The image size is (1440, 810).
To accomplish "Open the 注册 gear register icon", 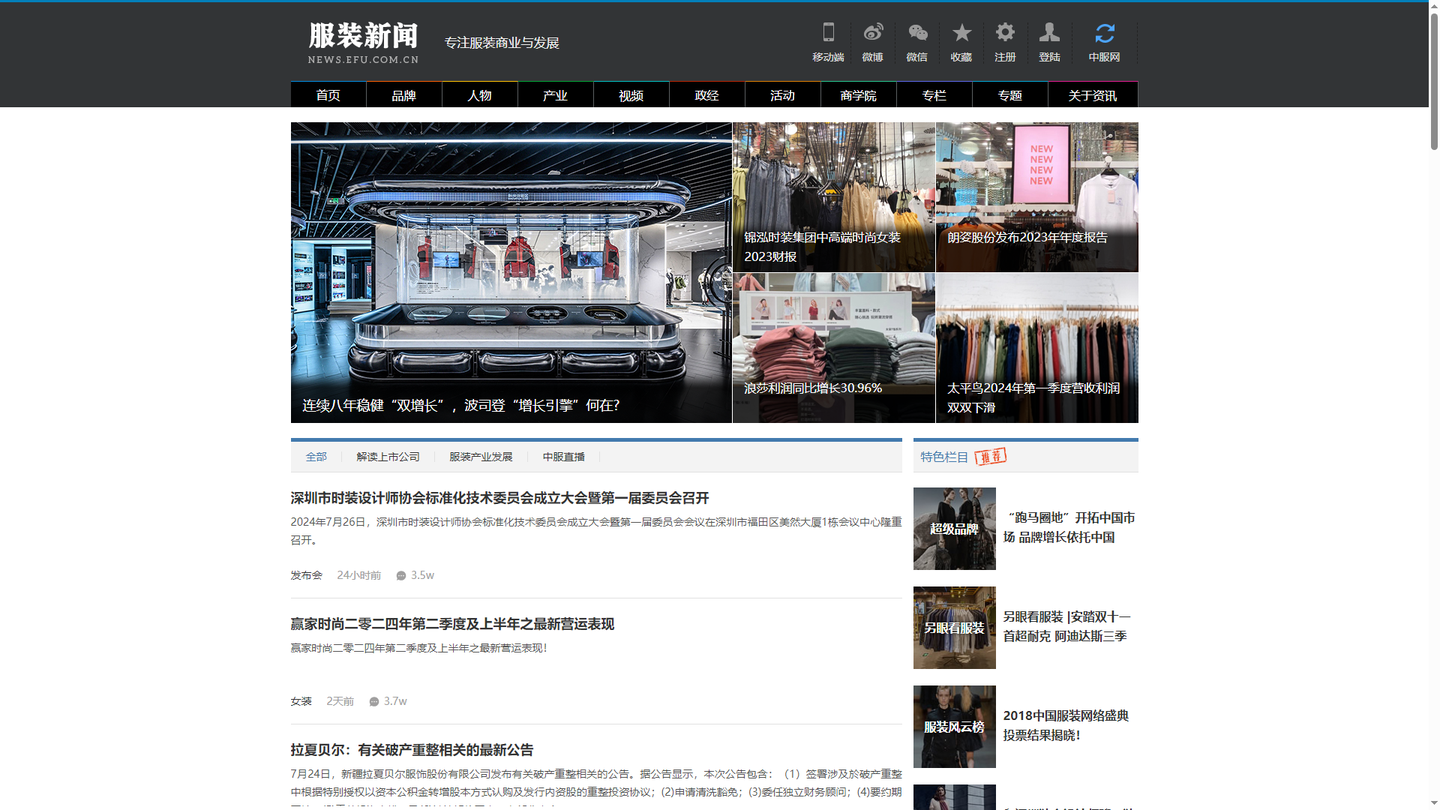I will point(1005,33).
